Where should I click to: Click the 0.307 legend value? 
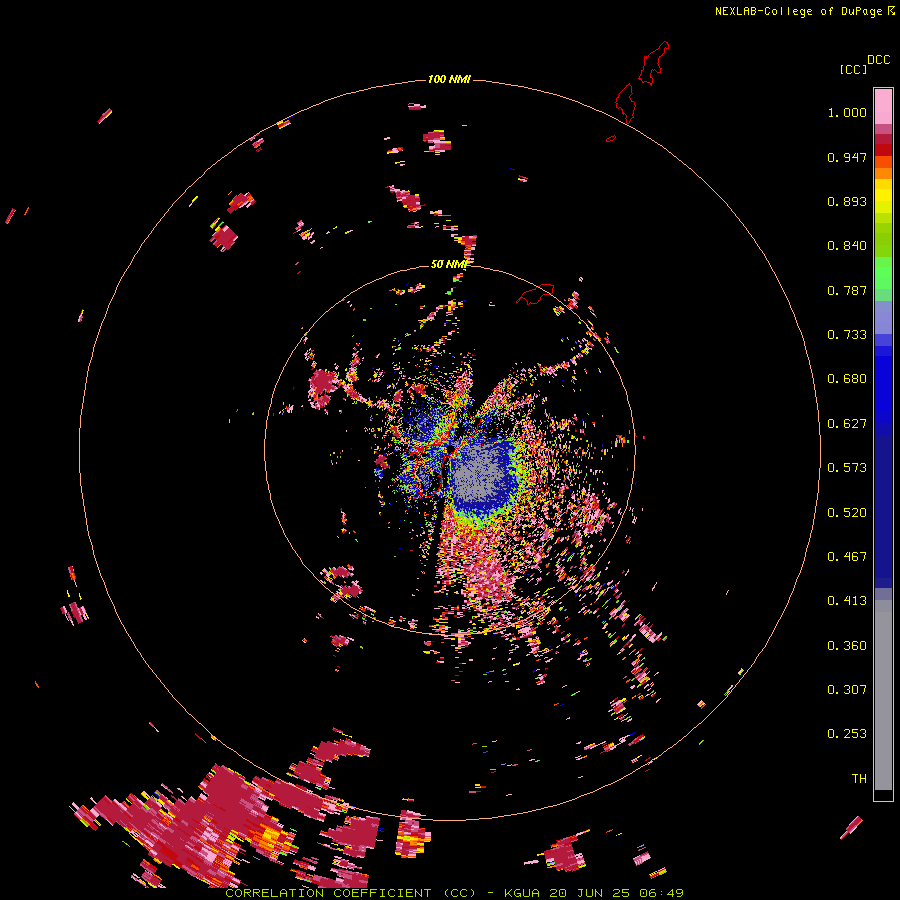tap(847, 690)
